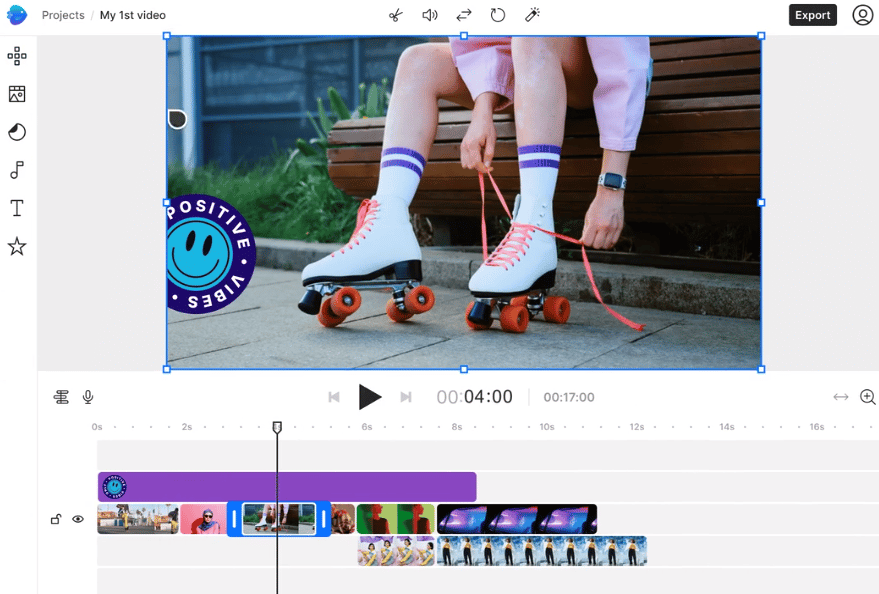Open the star favorites sidebar icon

coord(17,247)
